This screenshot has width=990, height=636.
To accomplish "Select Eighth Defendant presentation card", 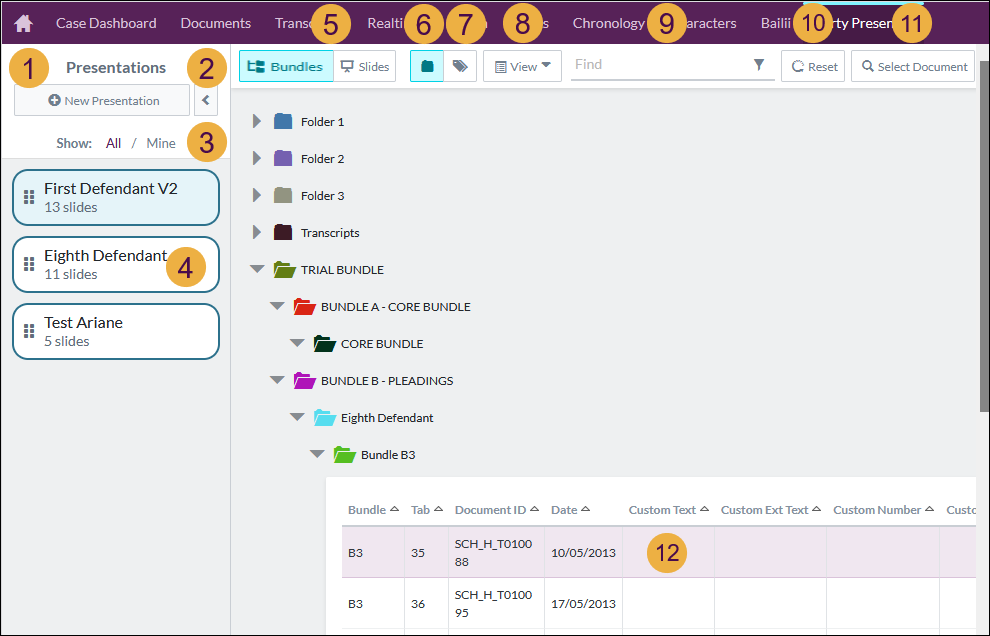I will point(116,265).
